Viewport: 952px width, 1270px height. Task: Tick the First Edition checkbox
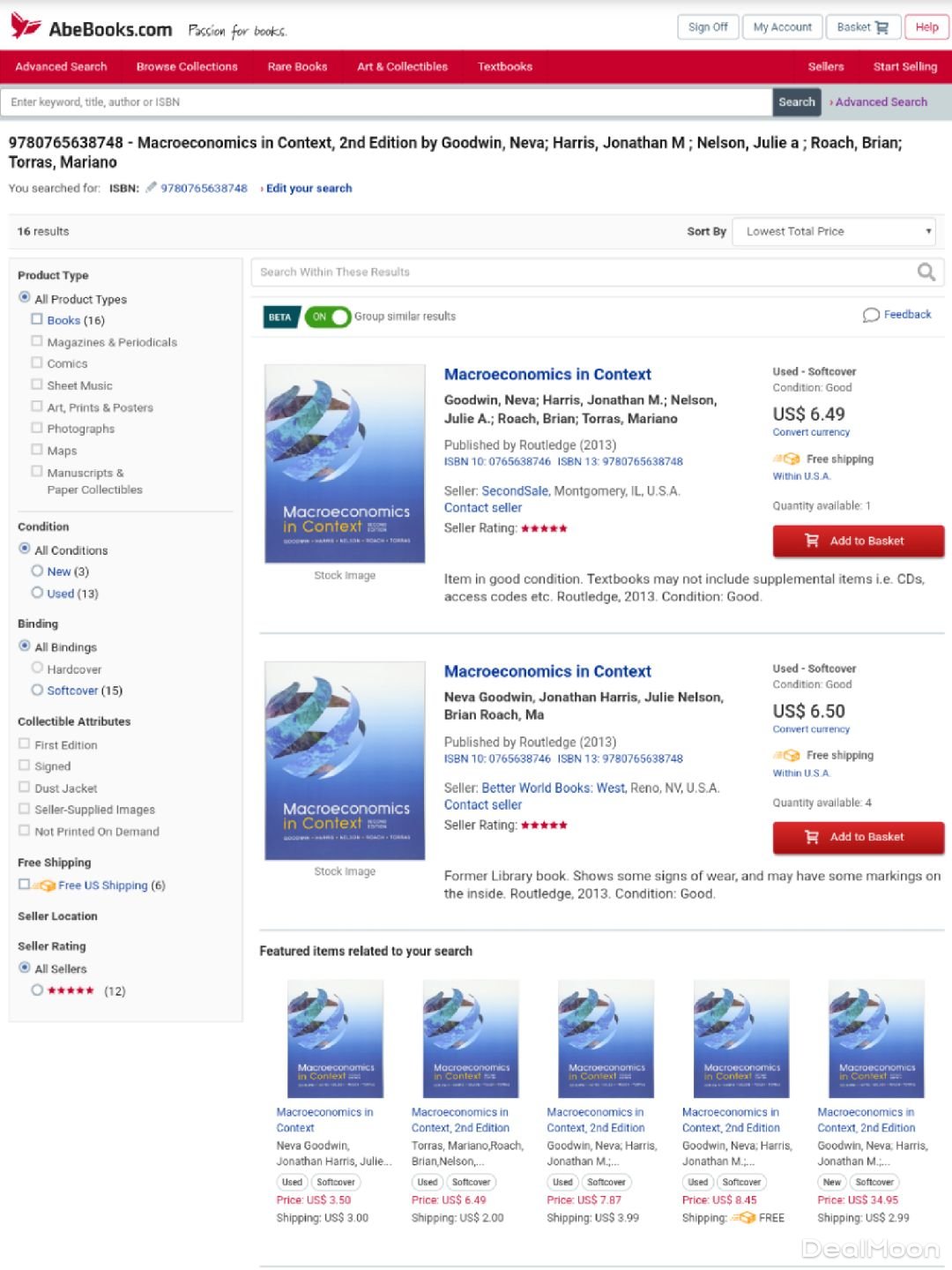click(25, 743)
